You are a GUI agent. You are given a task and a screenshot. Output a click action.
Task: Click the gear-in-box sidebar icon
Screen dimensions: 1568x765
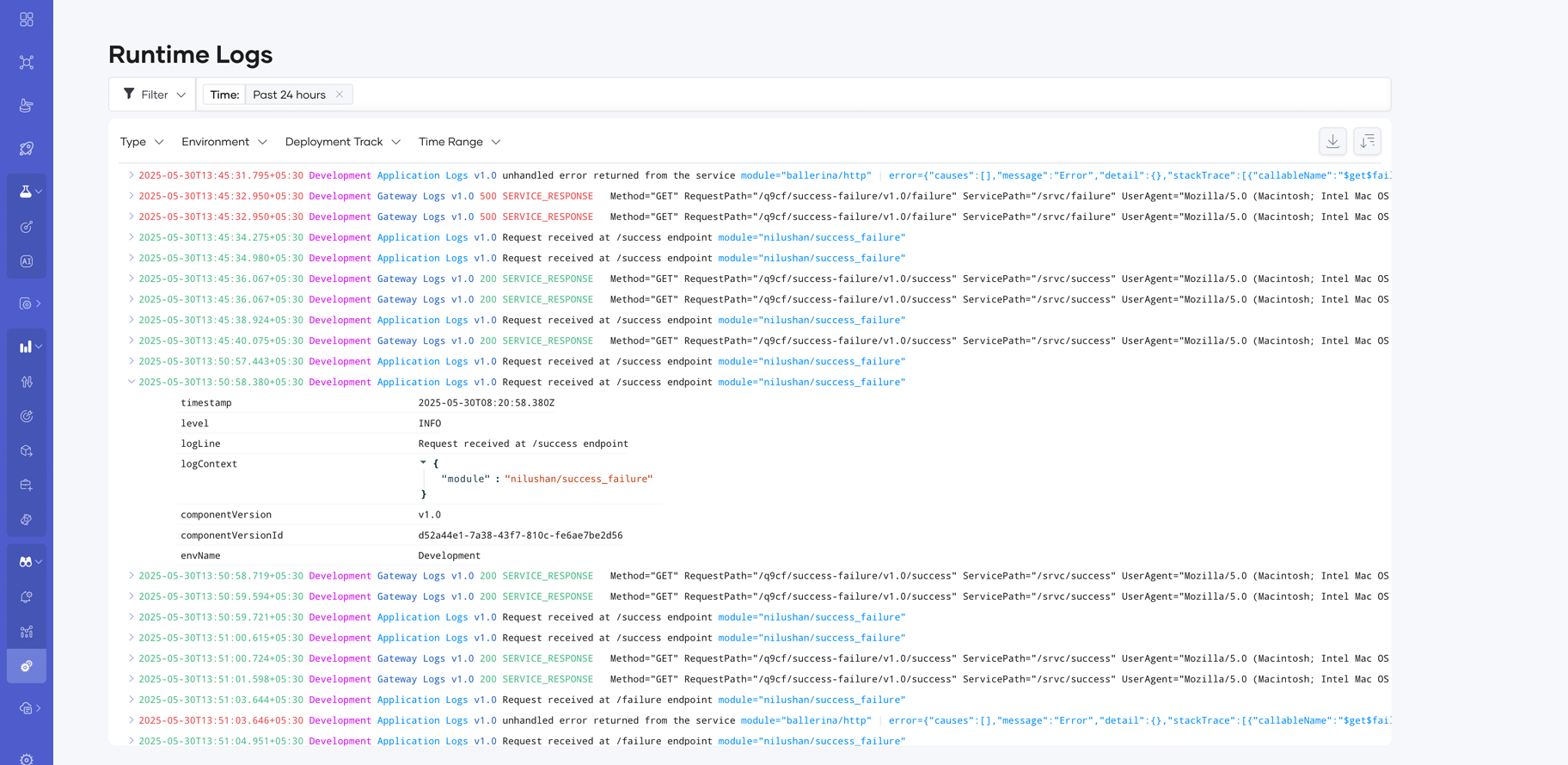pyautogui.click(x=26, y=303)
